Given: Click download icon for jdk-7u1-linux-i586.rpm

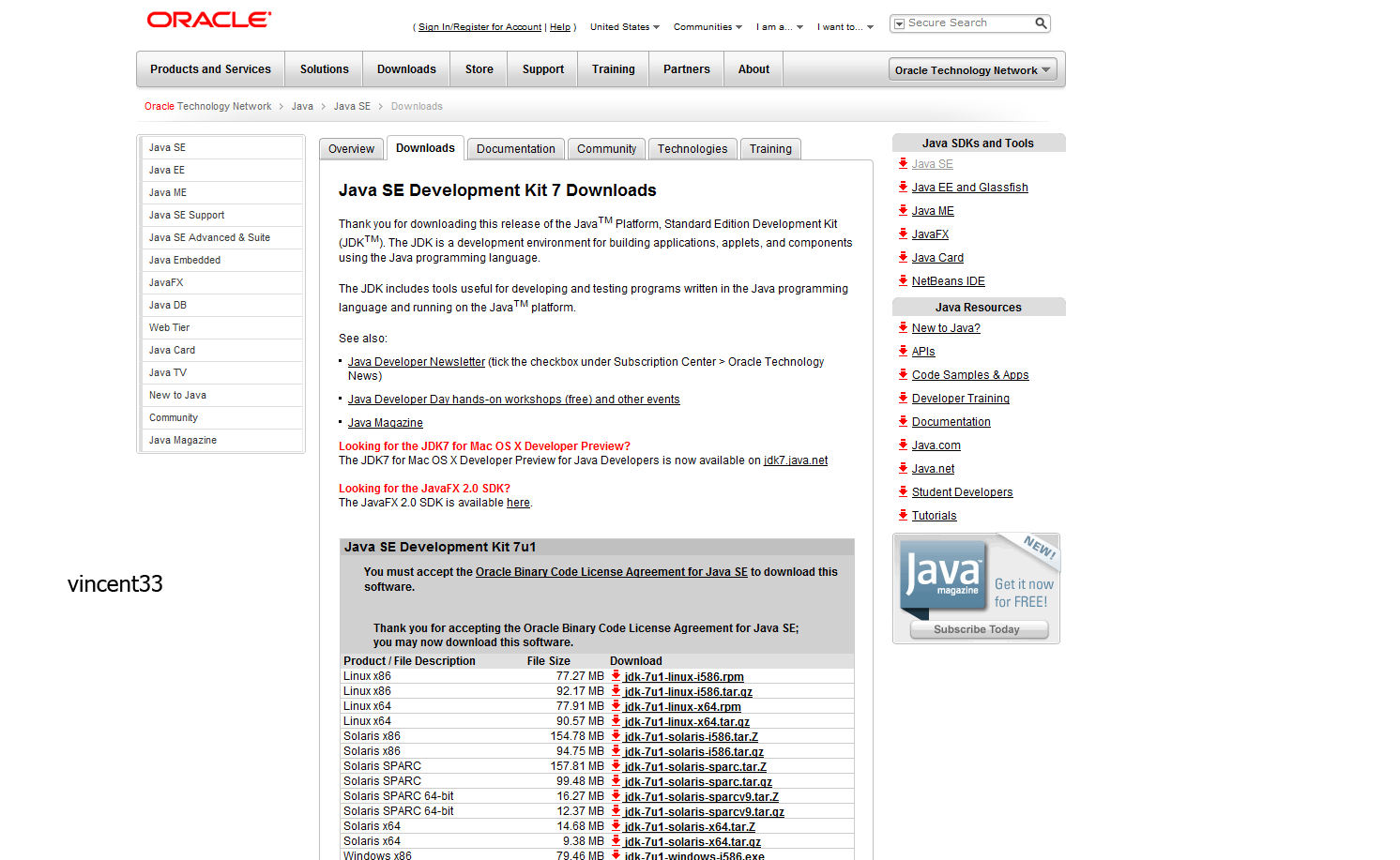Looking at the screenshot, I should point(616,675).
